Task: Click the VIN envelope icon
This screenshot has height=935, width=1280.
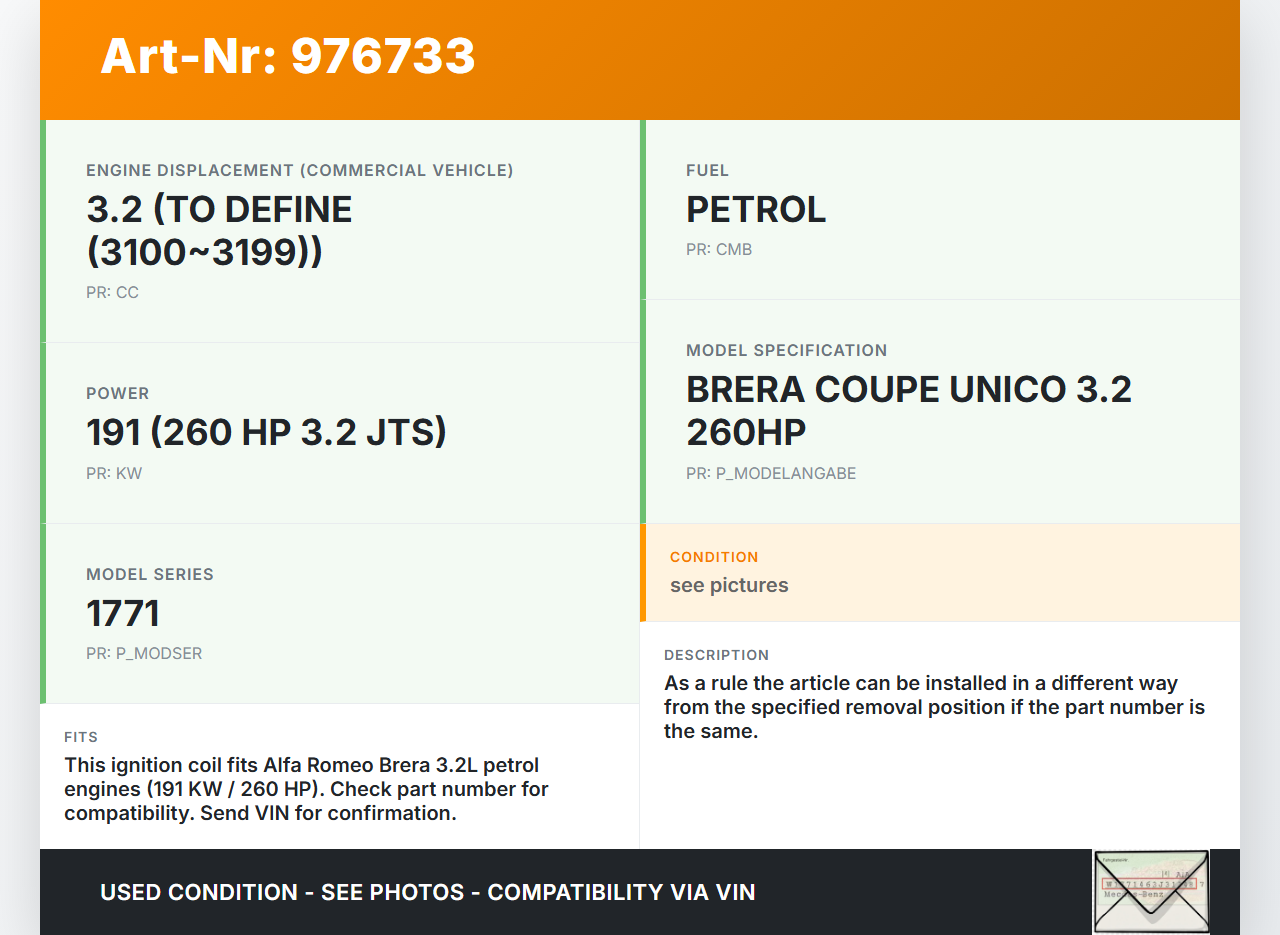Action: tap(1151, 891)
